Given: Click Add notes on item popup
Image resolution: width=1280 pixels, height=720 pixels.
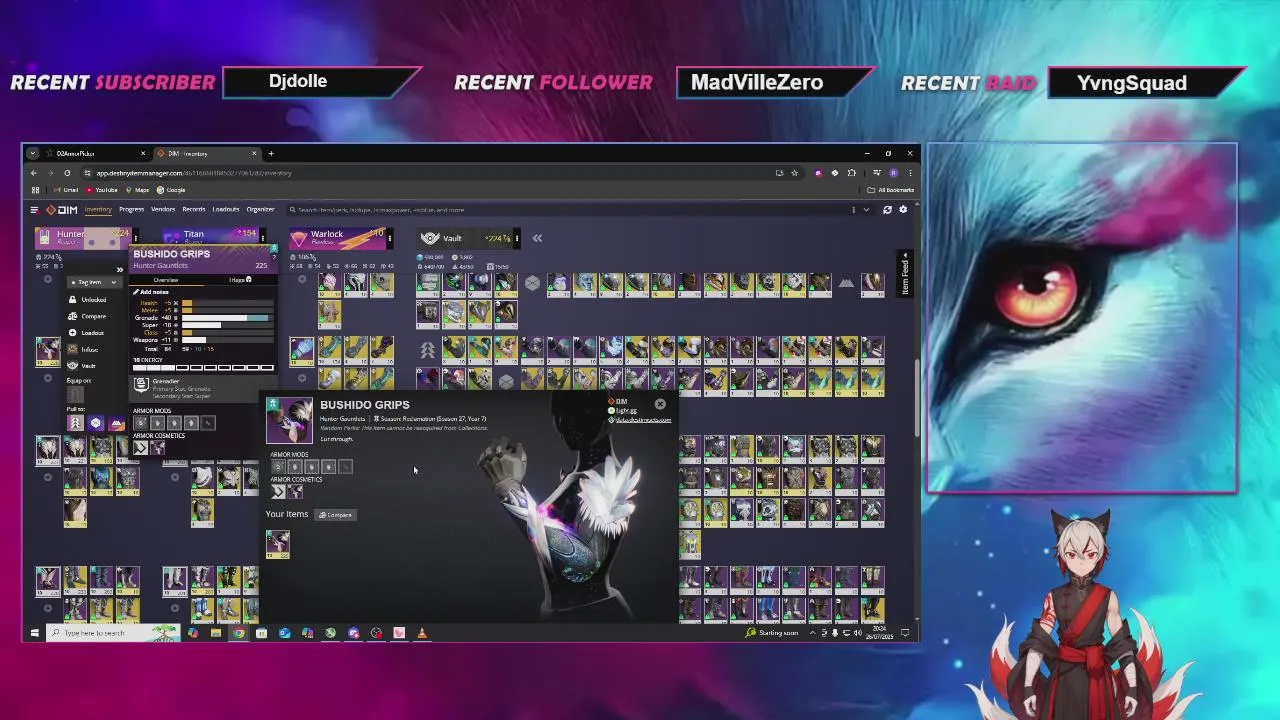Looking at the screenshot, I should [153, 292].
